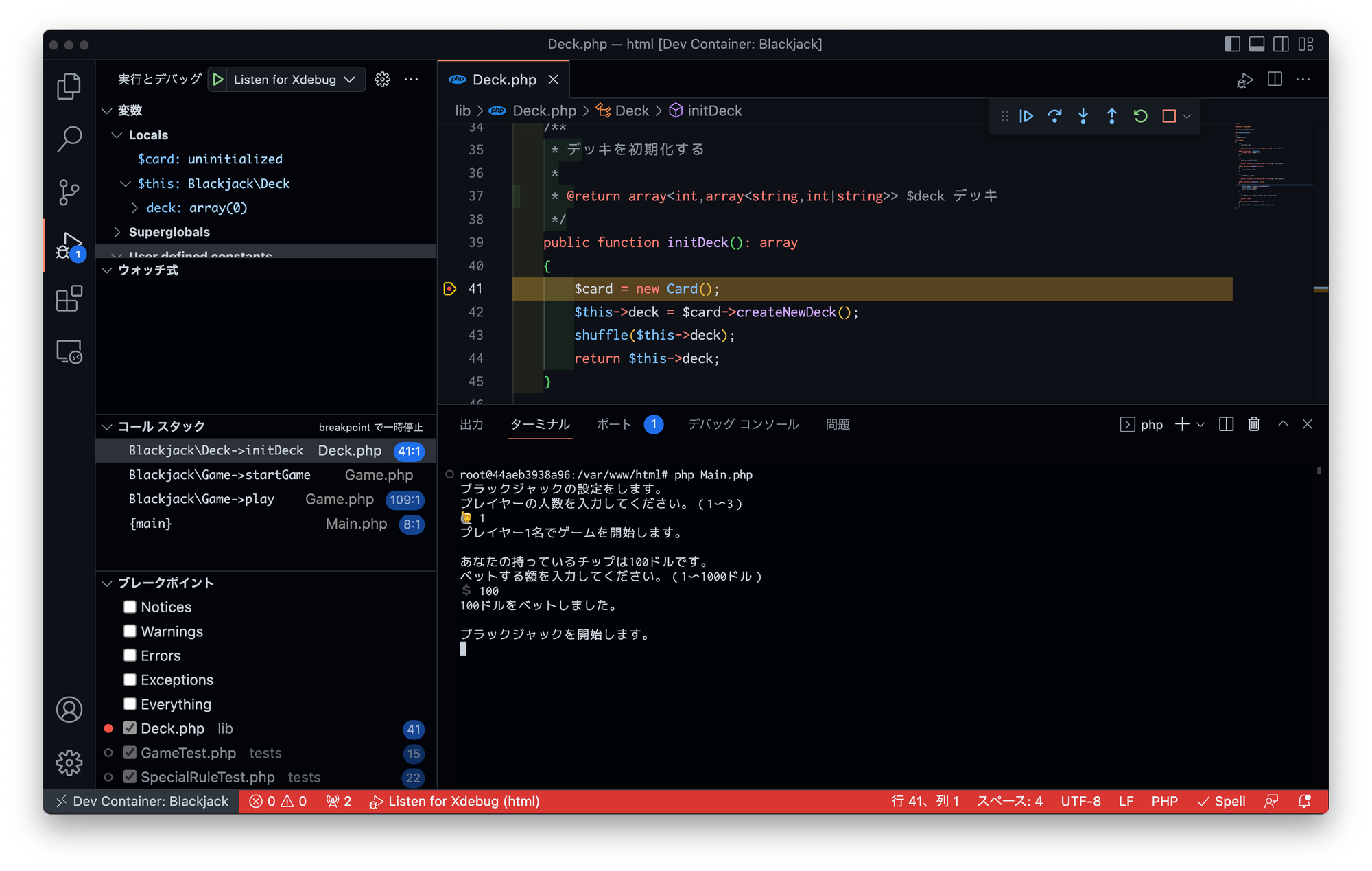Restart the debug session
Screen dimensions: 1372x871
click(1140, 116)
